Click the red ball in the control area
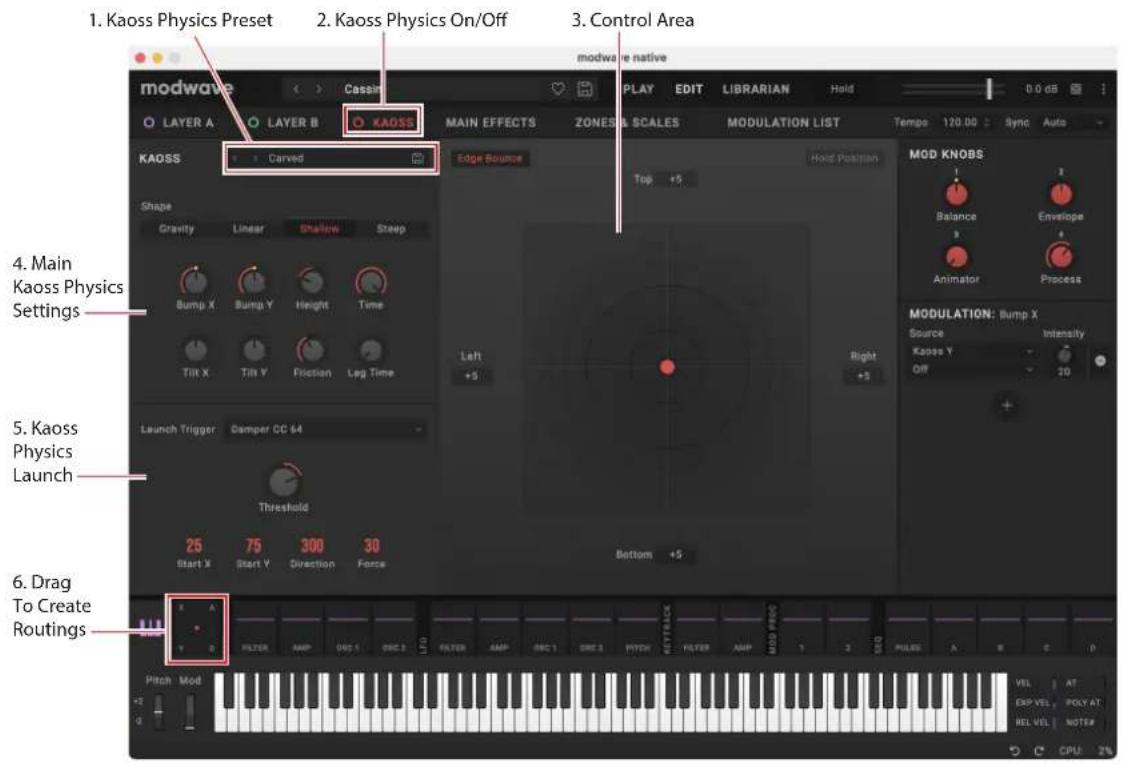1123x768 pixels. 667,367
